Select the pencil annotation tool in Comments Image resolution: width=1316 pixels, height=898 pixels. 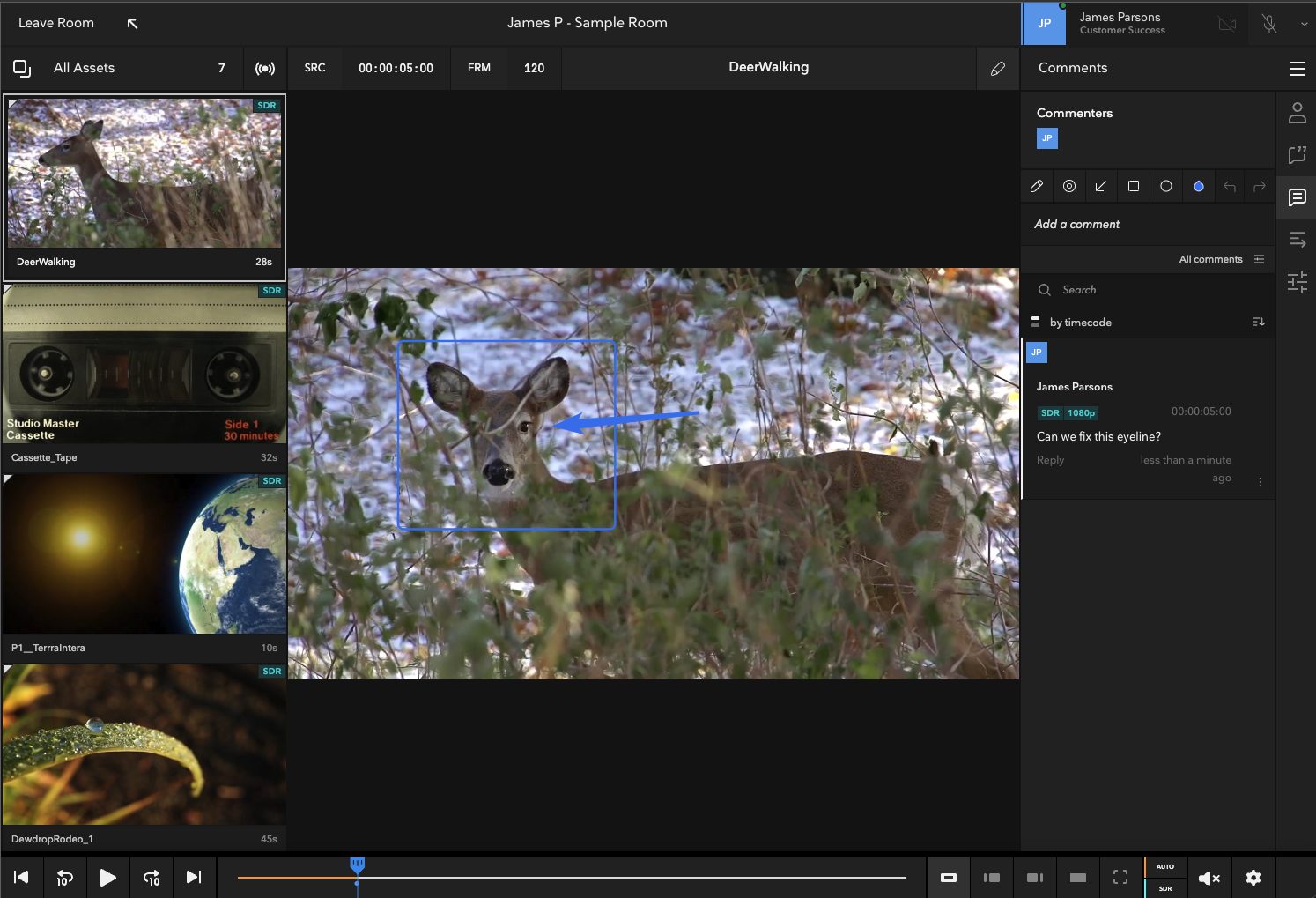point(1037,186)
